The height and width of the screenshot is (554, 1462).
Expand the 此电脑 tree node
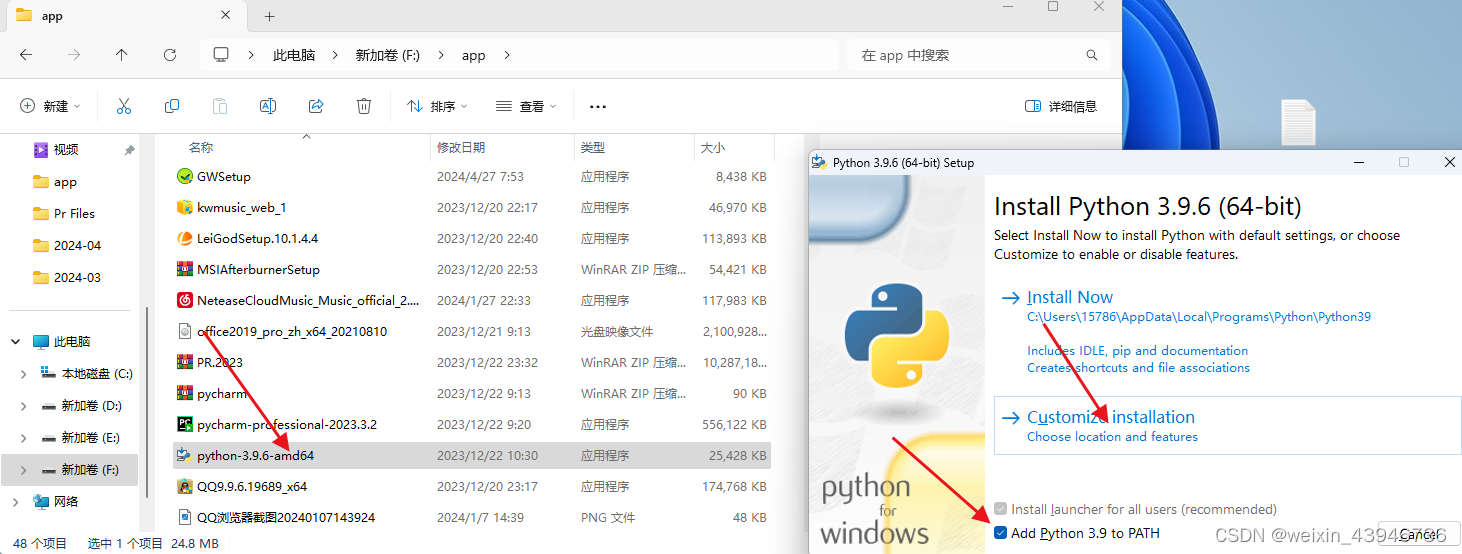[x=16, y=341]
